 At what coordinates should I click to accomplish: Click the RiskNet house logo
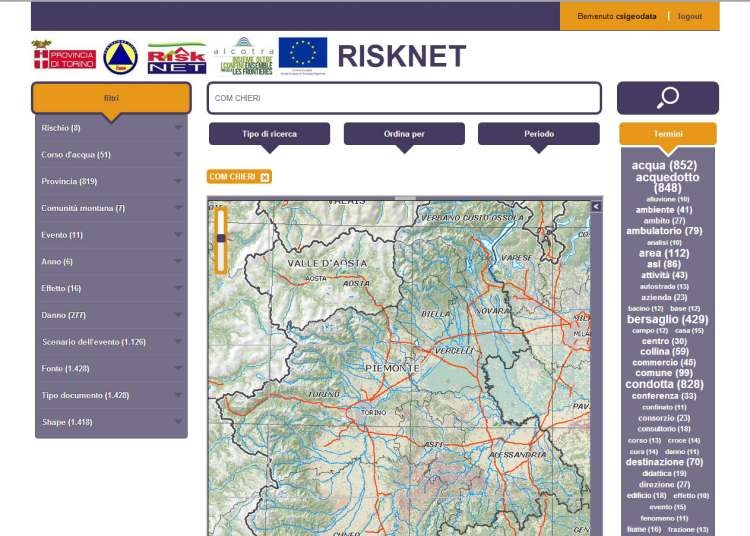(177, 59)
